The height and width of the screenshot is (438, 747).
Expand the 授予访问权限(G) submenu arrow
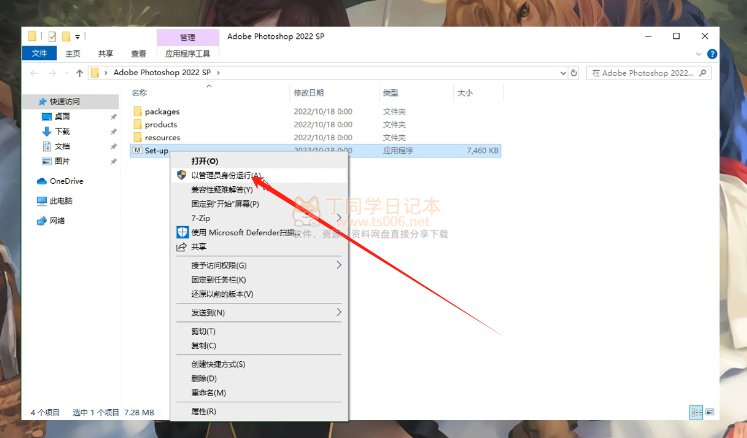tap(339, 265)
